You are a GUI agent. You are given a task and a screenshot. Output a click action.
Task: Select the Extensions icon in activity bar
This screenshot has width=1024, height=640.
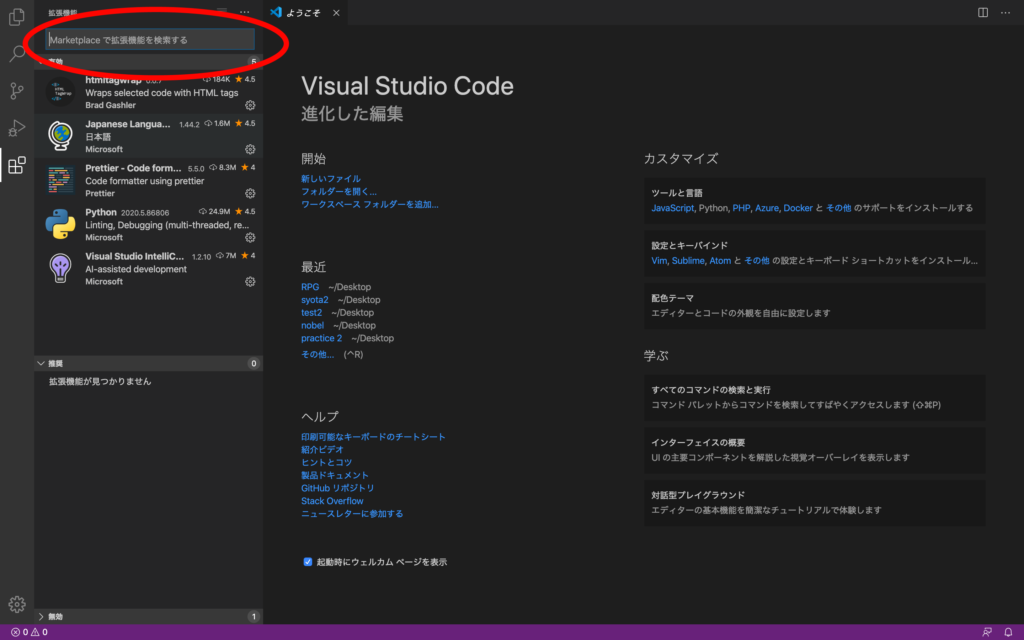point(17,165)
